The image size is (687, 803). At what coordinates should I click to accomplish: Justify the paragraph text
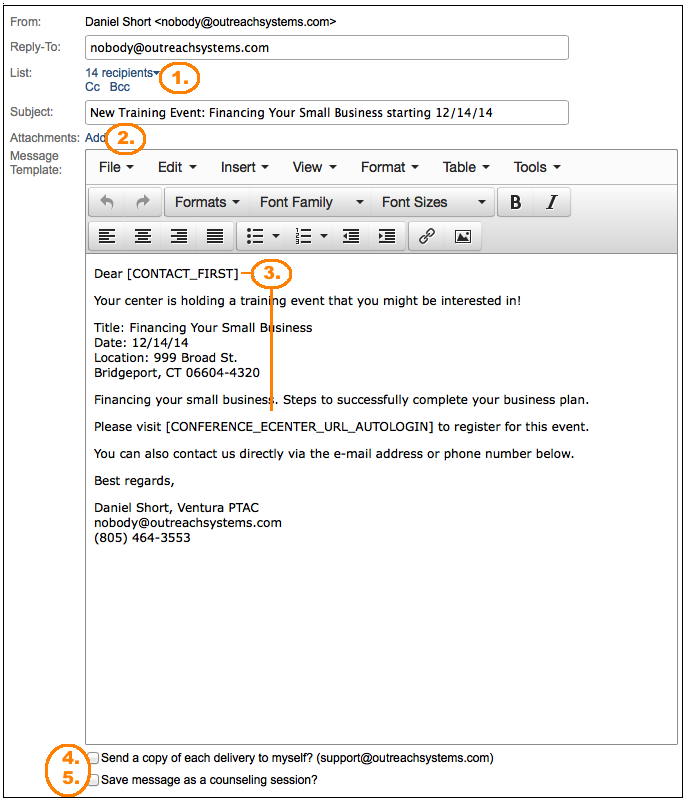[x=215, y=236]
